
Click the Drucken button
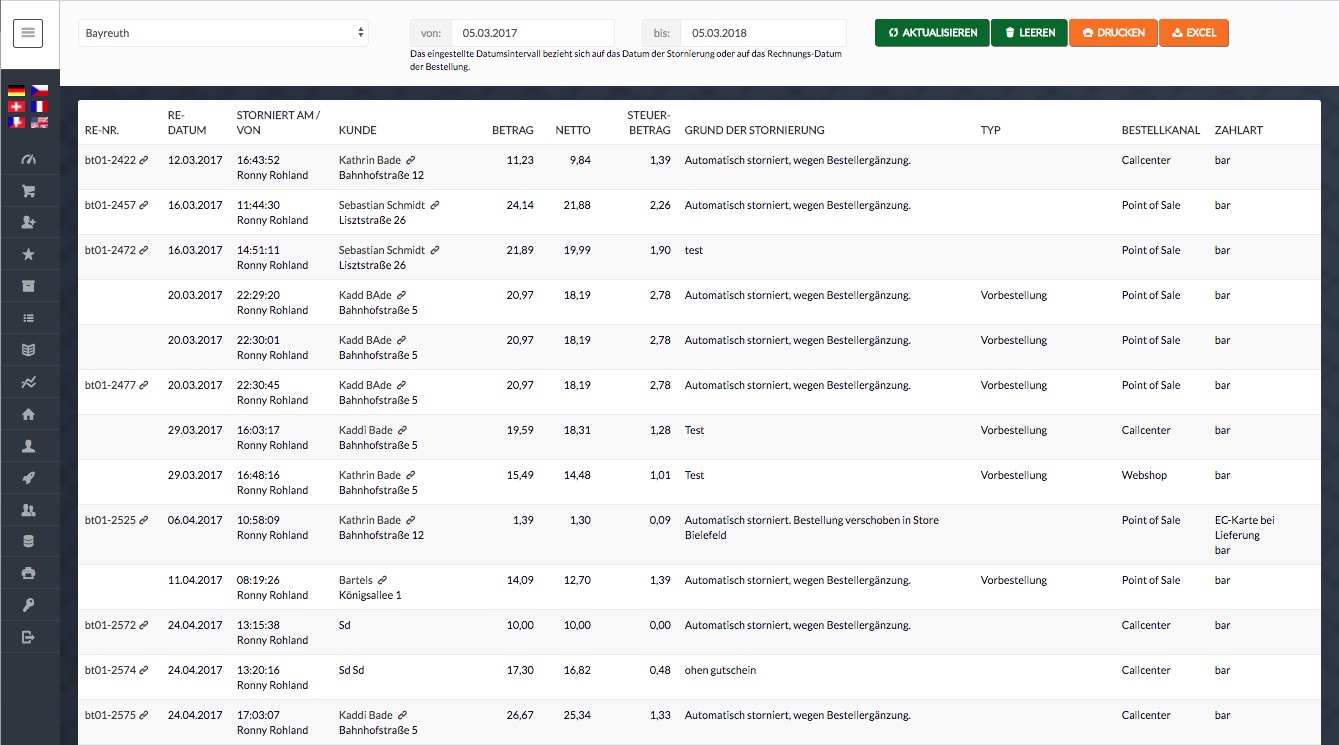(x=1113, y=33)
